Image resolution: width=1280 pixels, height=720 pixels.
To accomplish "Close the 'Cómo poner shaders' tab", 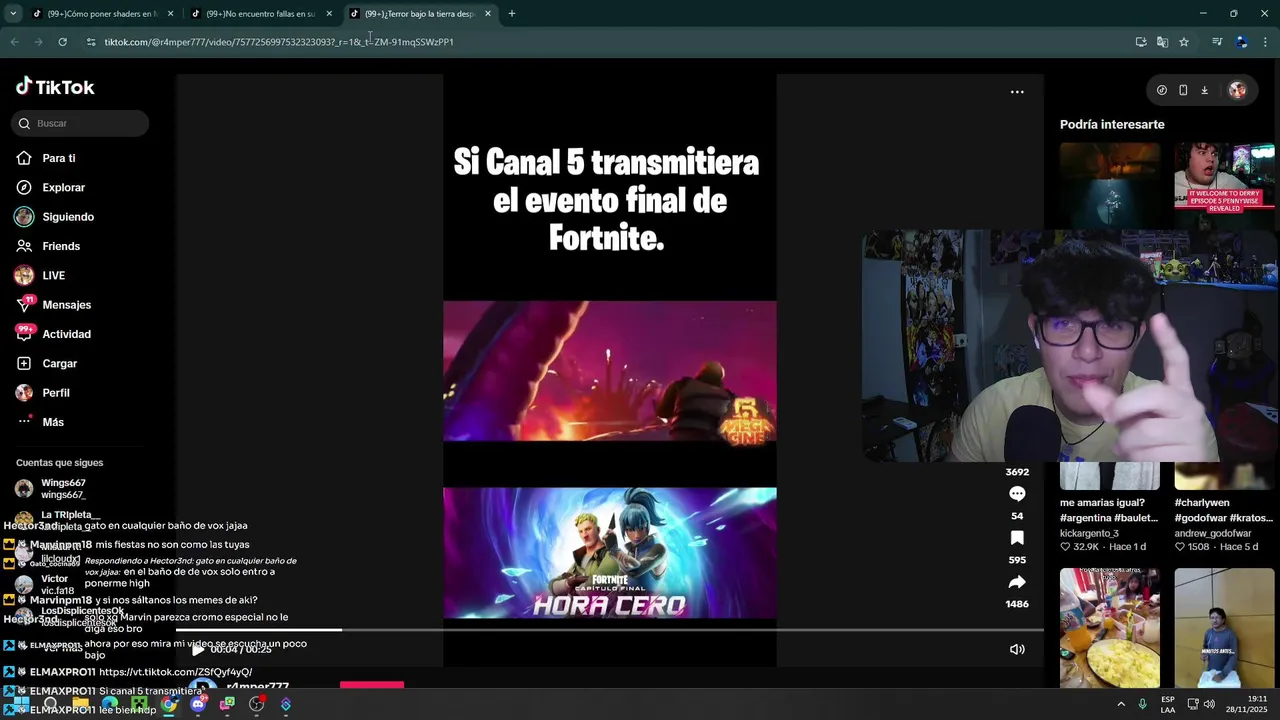I will coord(170,14).
